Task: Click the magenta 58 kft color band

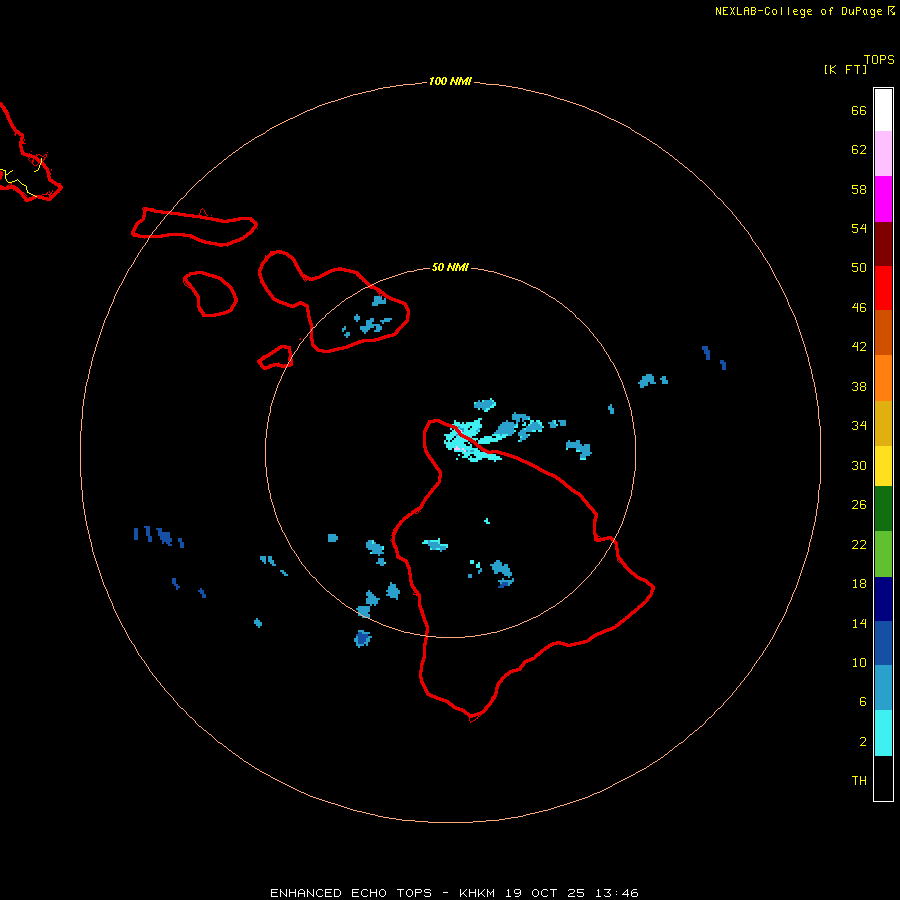Action: (883, 199)
